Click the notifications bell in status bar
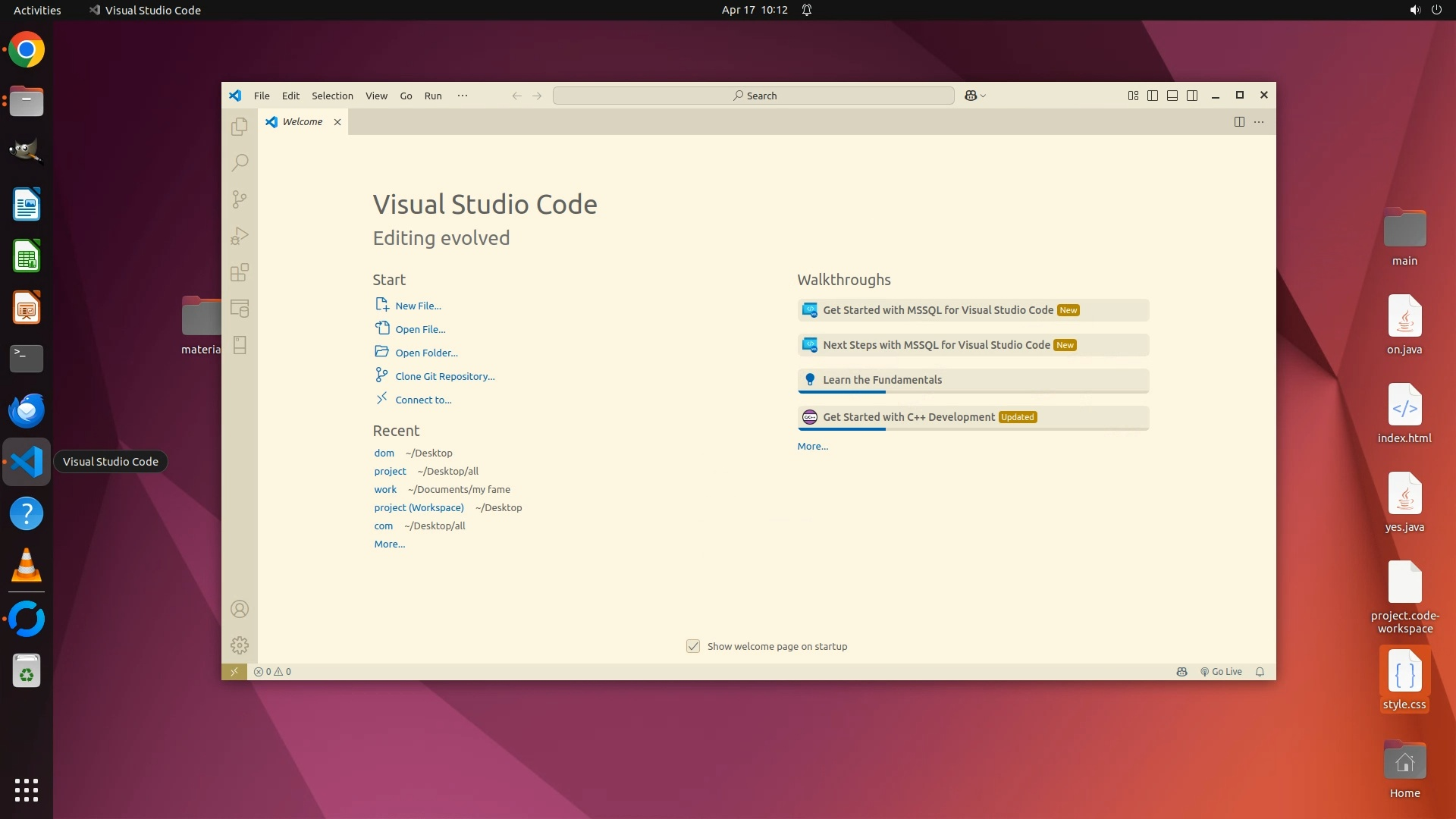The width and height of the screenshot is (1456, 819). [1260, 672]
